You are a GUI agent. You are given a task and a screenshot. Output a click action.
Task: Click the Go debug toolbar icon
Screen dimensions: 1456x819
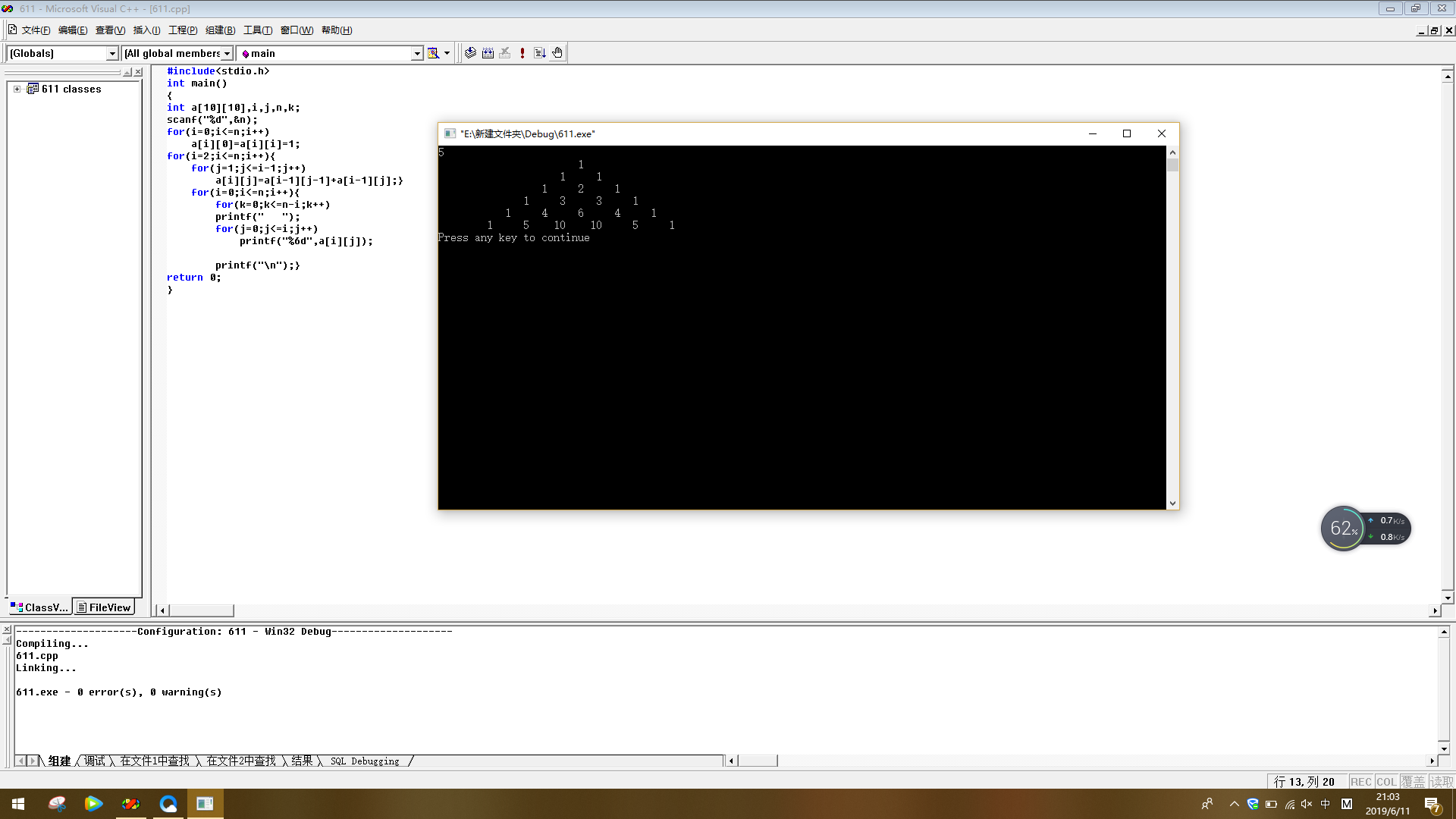coord(540,53)
